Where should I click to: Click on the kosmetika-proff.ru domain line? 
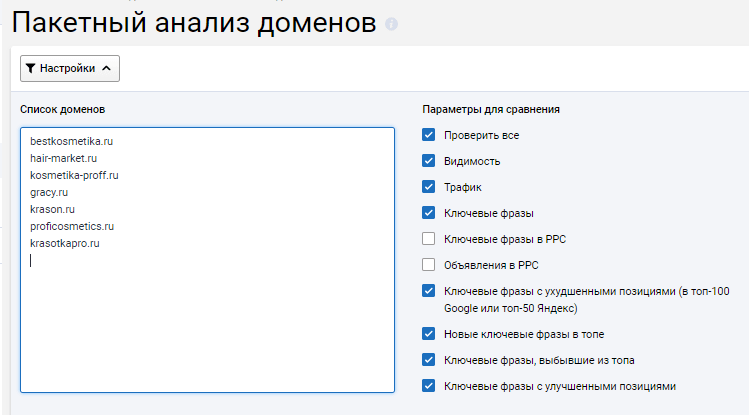[x=74, y=175]
